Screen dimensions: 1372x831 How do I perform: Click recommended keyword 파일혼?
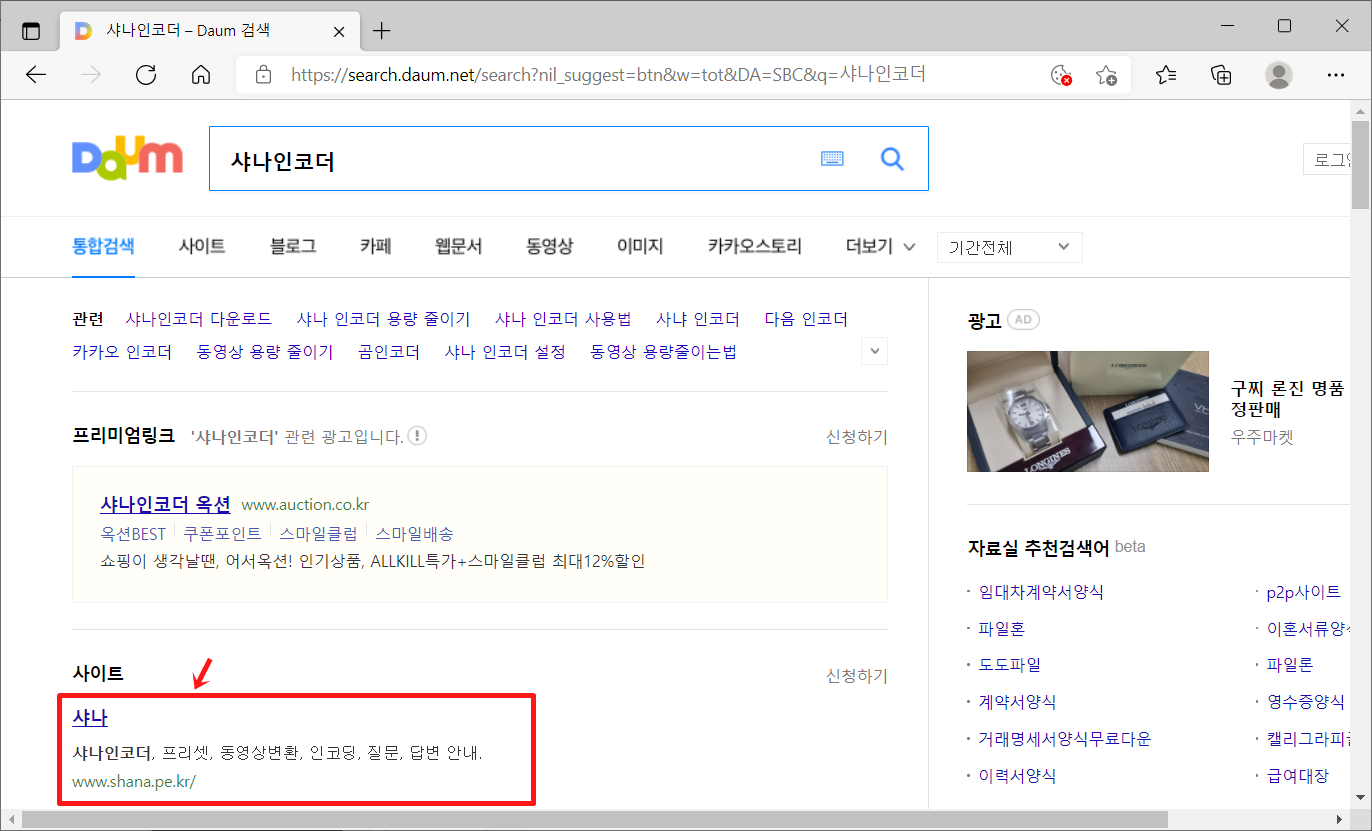pyautogui.click(x=1001, y=629)
